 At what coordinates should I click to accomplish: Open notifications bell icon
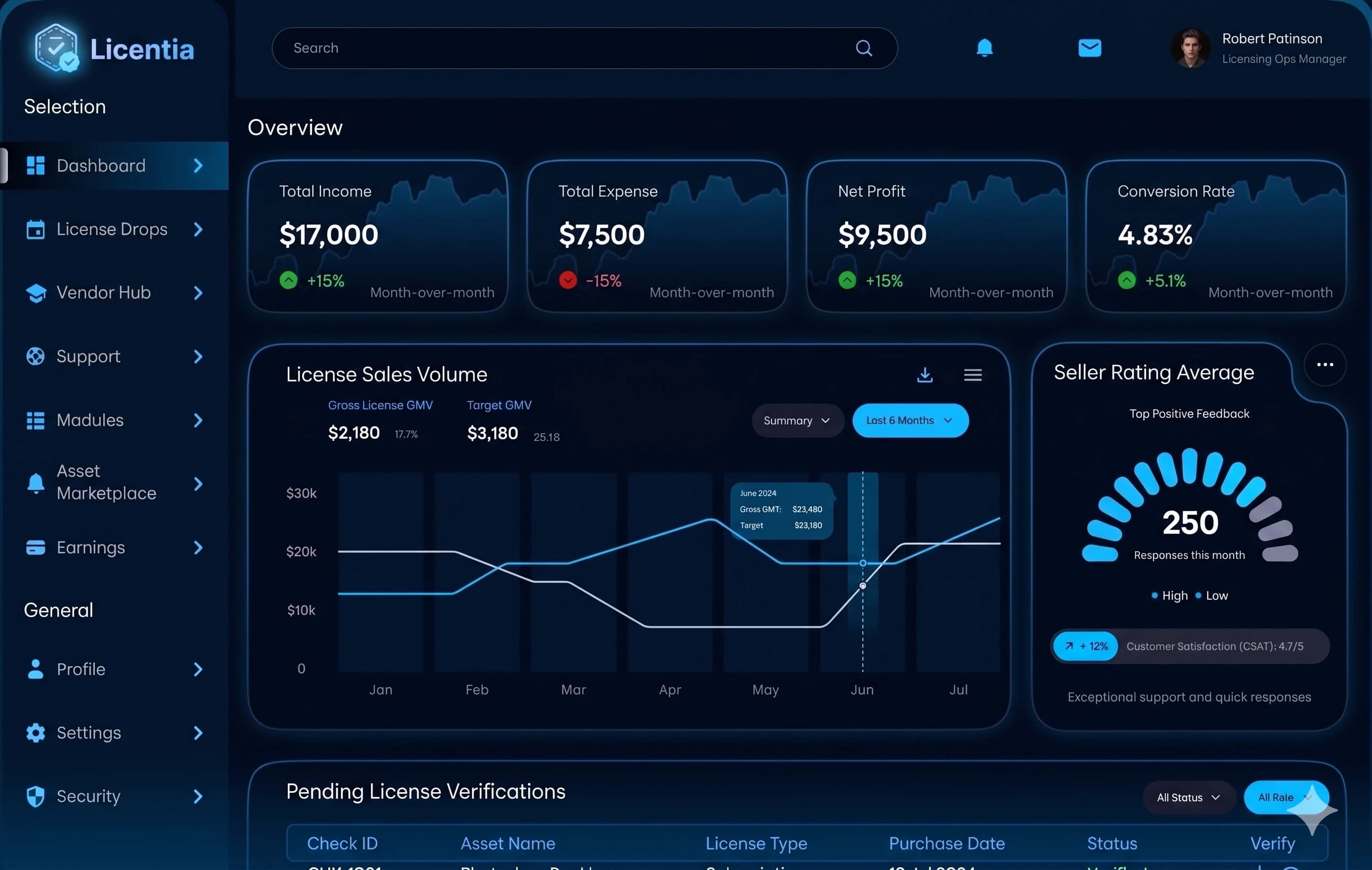coord(984,48)
